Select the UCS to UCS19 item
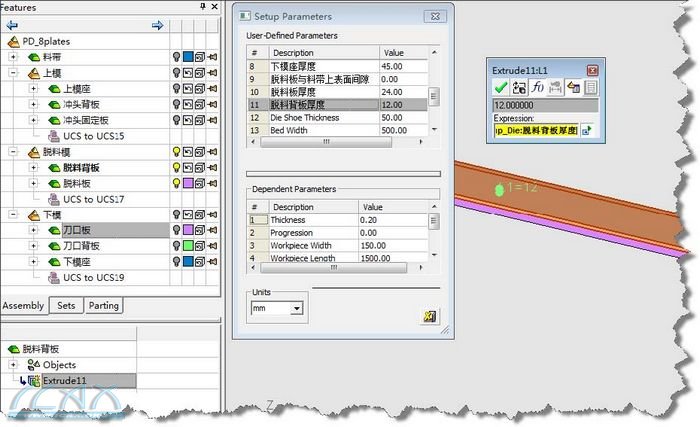Image resolution: width=700 pixels, height=427 pixels. click(x=94, y=277)
